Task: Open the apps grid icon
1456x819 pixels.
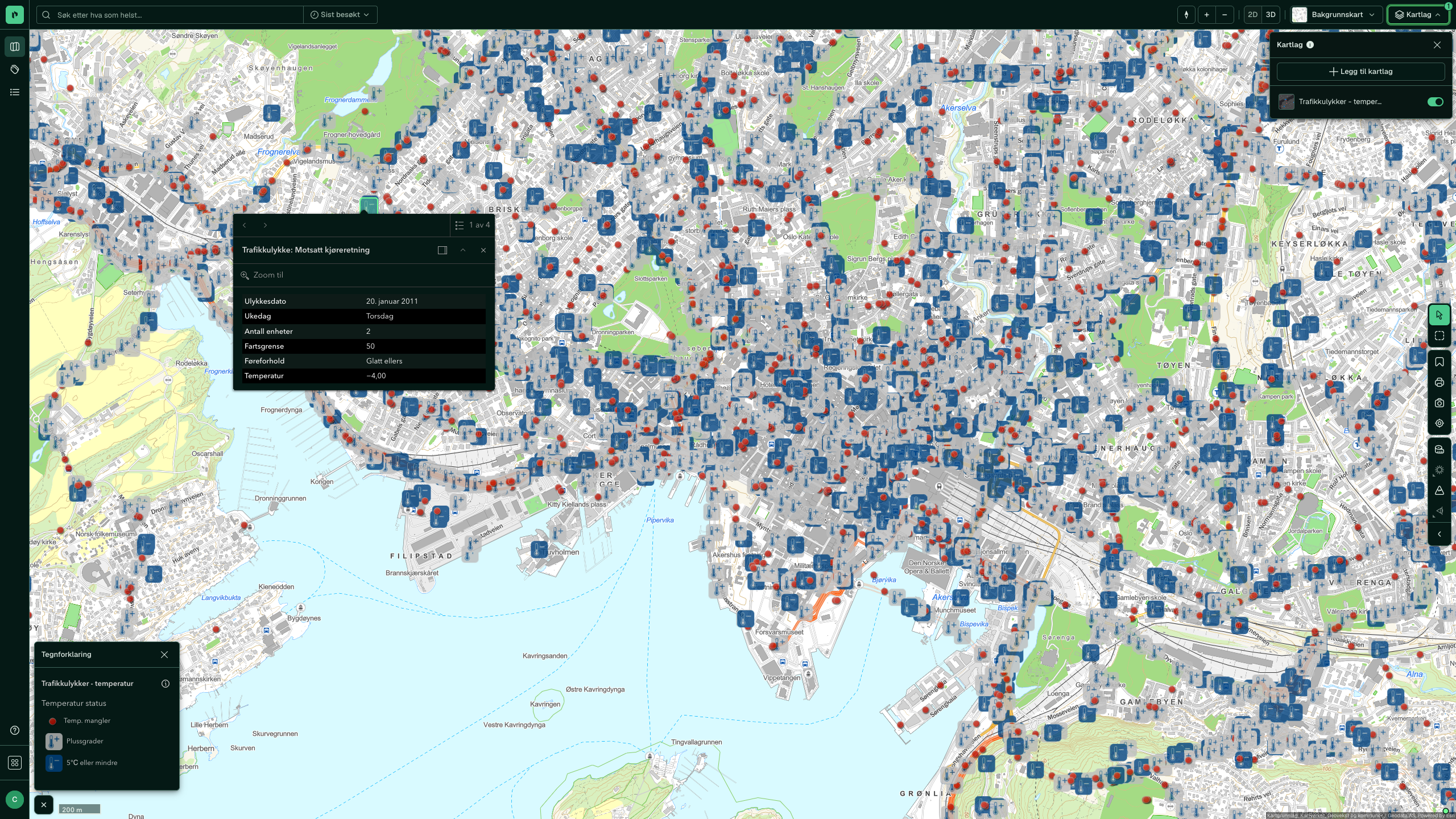Action: (15, 763)
